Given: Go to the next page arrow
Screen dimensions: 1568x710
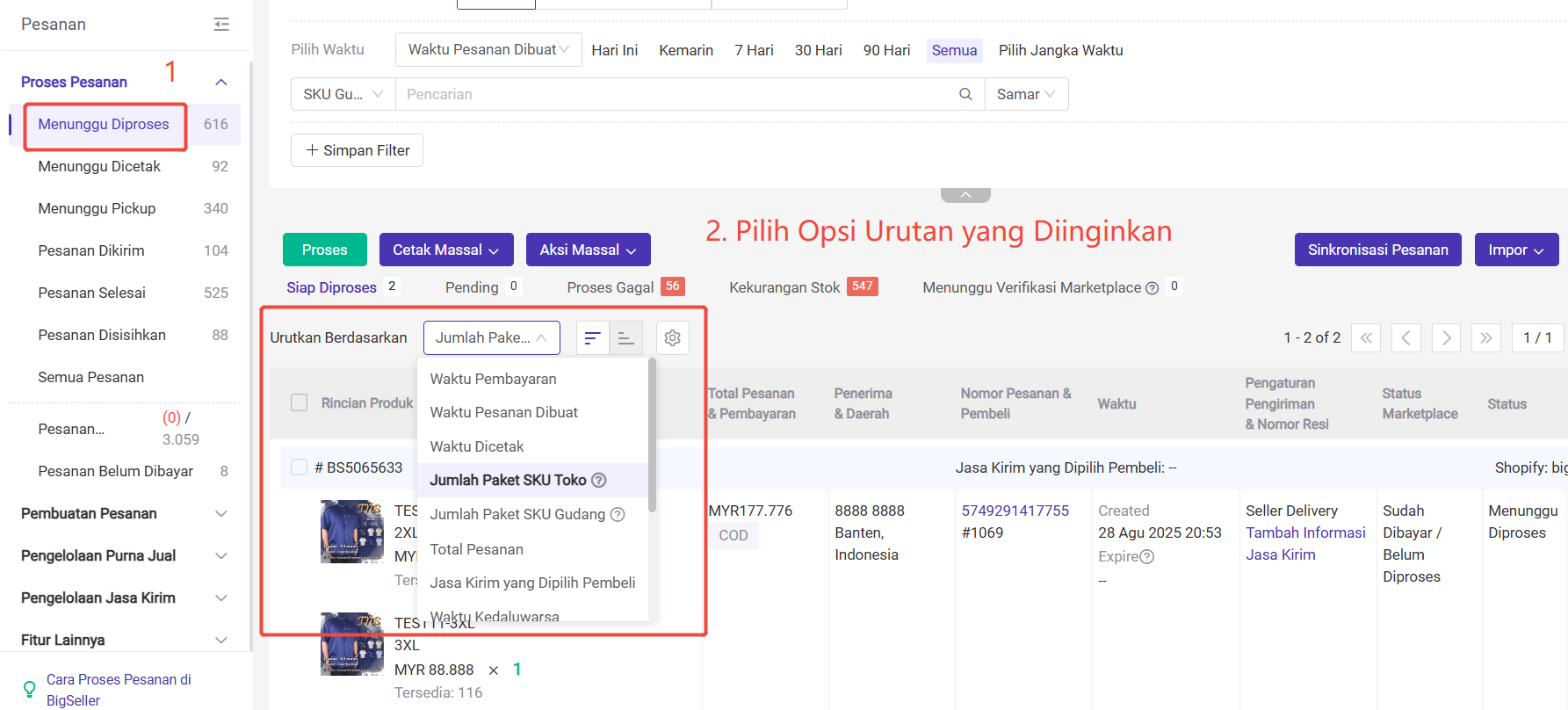Looking at the screenshot, I should 1446,338.
